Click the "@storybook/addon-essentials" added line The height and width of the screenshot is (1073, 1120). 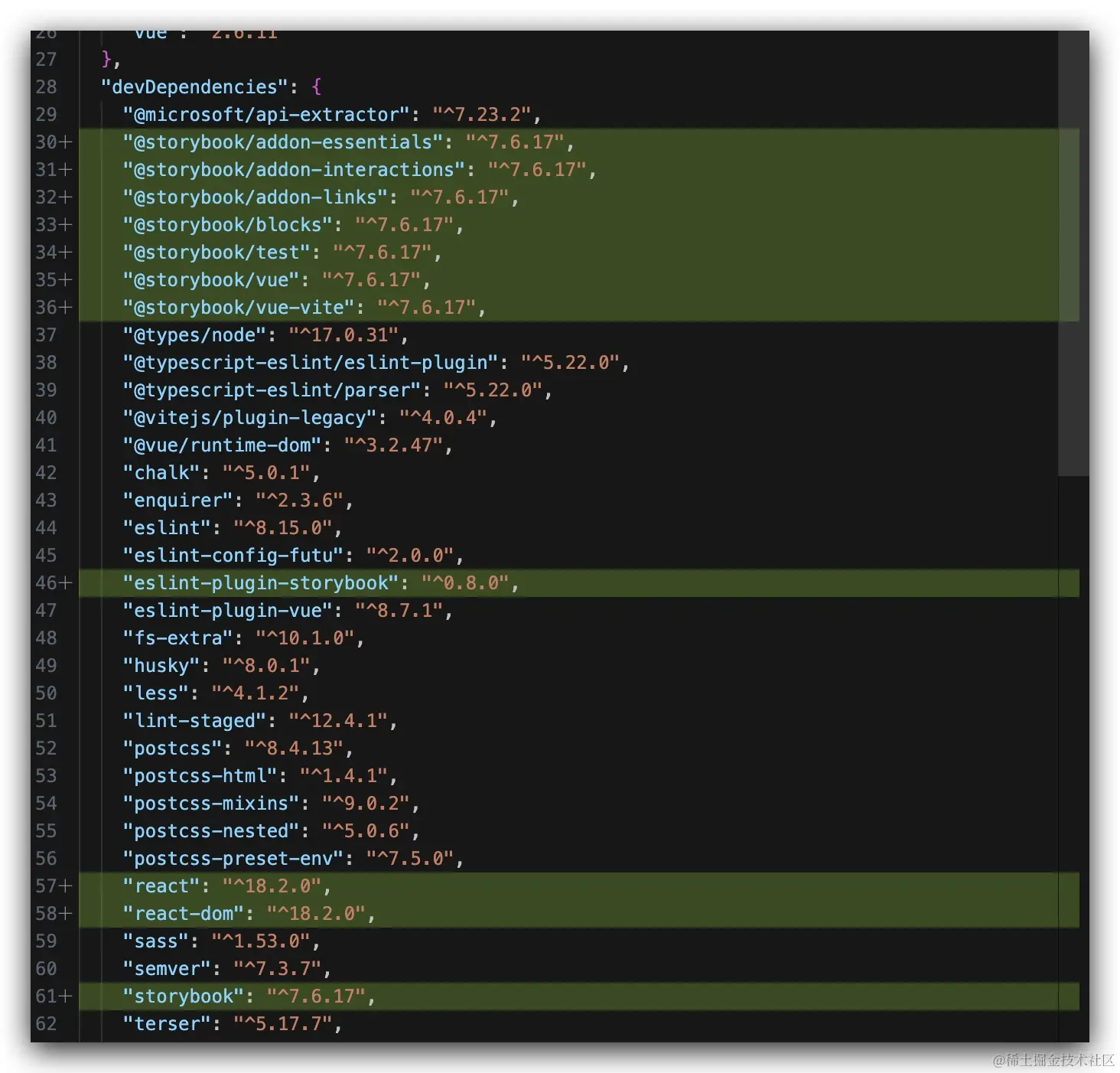pyautogui.click(x=579, y=142)
